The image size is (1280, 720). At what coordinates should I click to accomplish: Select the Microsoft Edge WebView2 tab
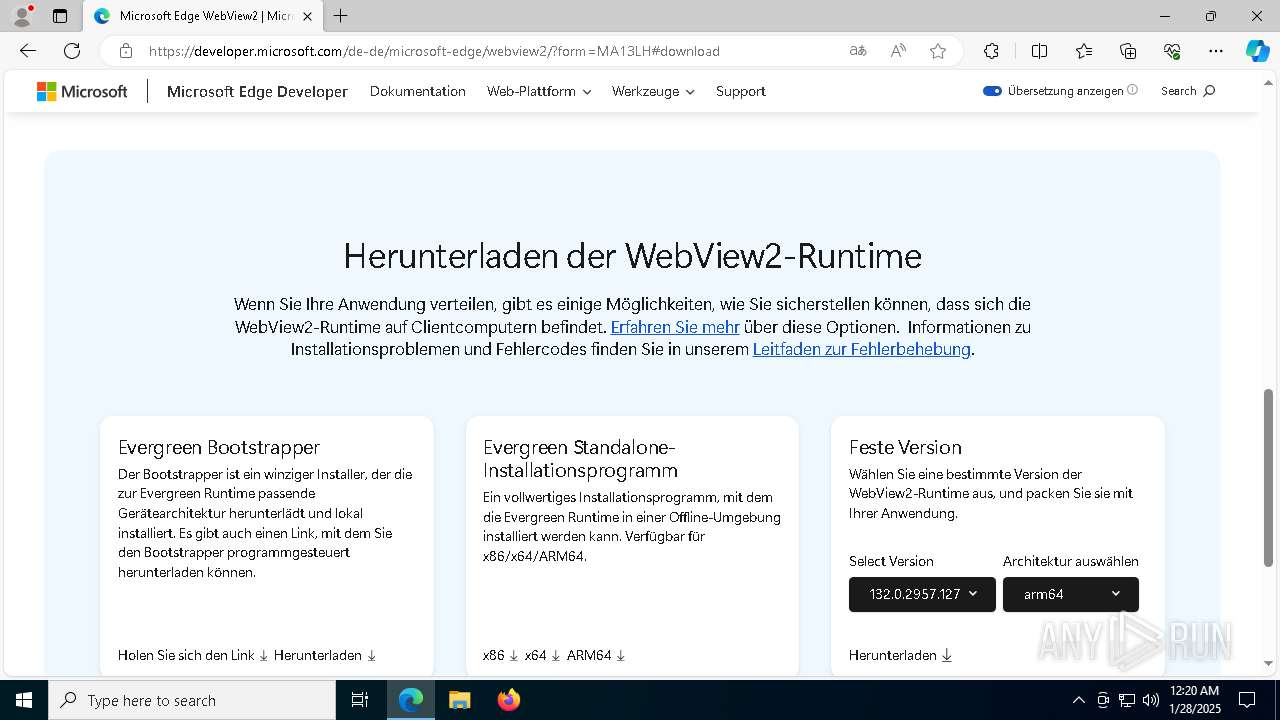tap(205, 16)
